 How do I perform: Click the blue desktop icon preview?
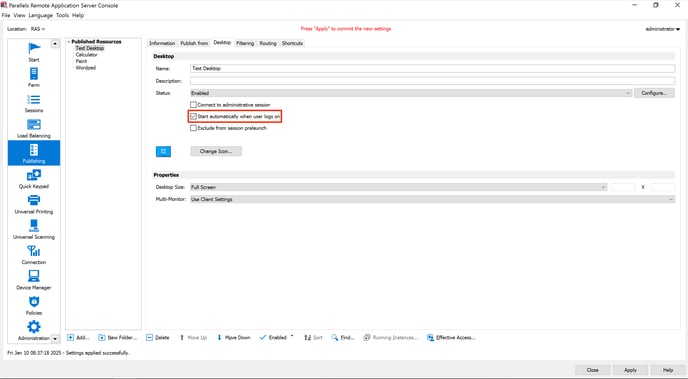[163, 151]
